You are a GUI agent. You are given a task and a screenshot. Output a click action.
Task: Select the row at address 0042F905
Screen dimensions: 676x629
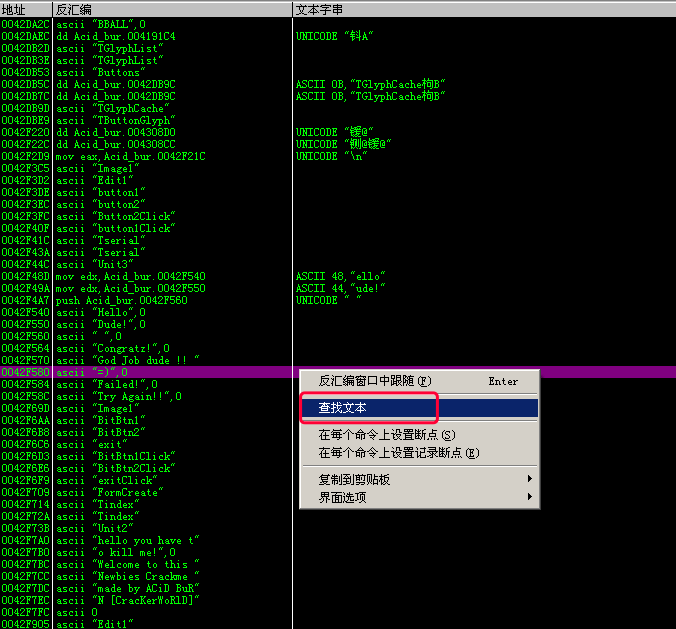[x=338, y=624]
